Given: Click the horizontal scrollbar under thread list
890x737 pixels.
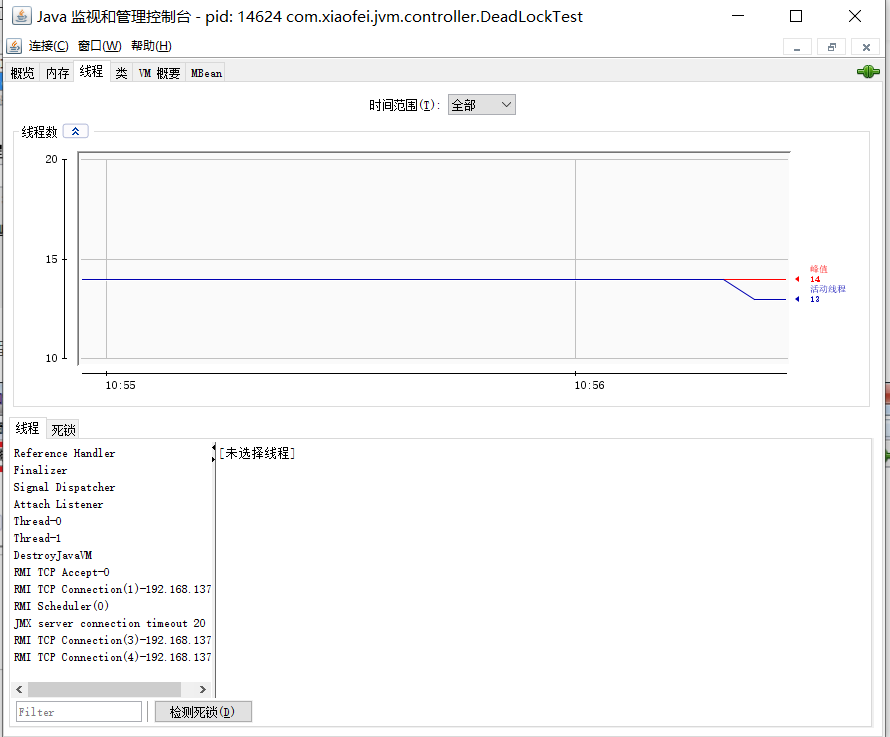Looking at the screenshot, I should point(104,690).
